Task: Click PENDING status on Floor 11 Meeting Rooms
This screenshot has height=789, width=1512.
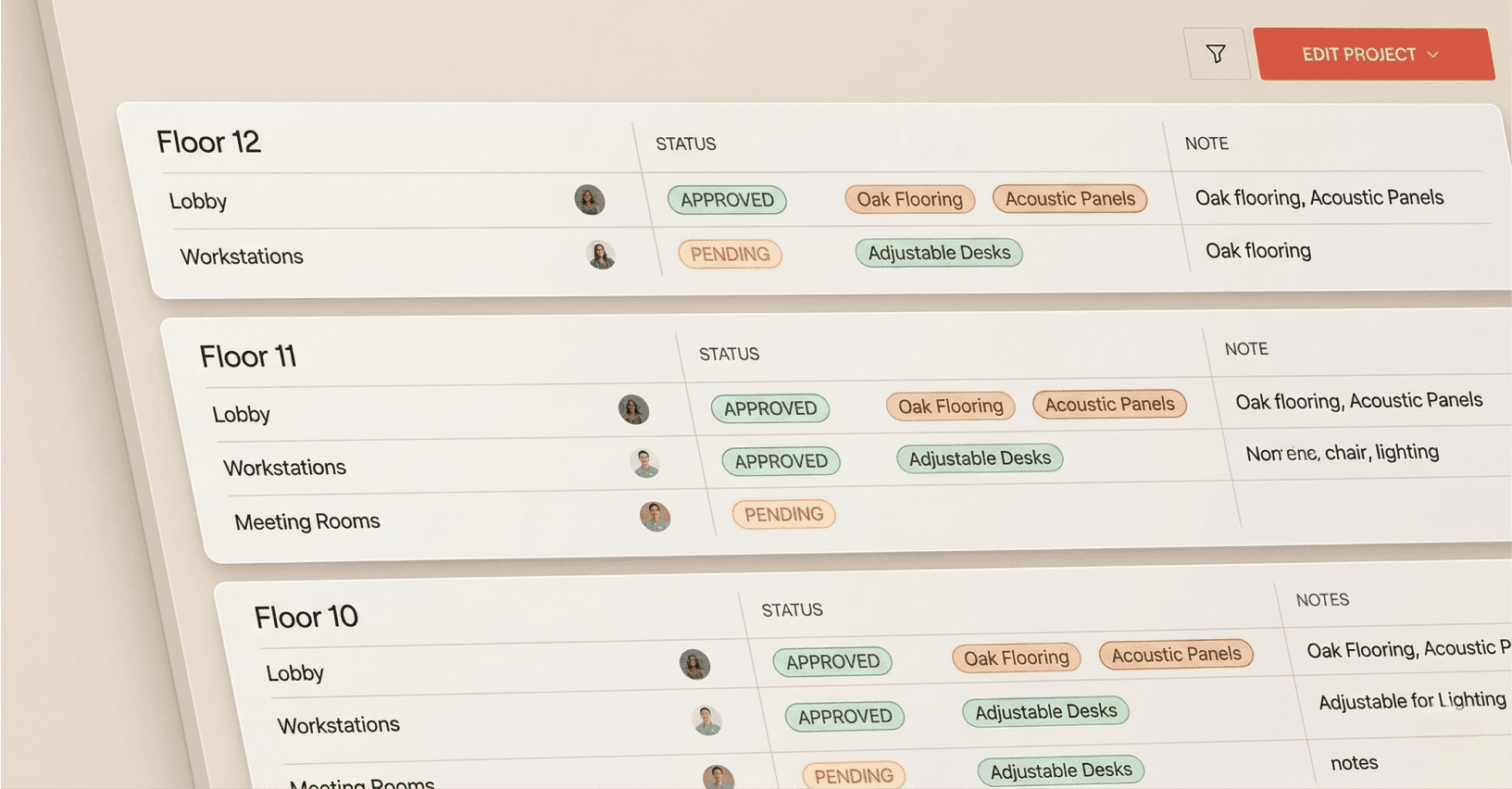Action: pos(784,514)
